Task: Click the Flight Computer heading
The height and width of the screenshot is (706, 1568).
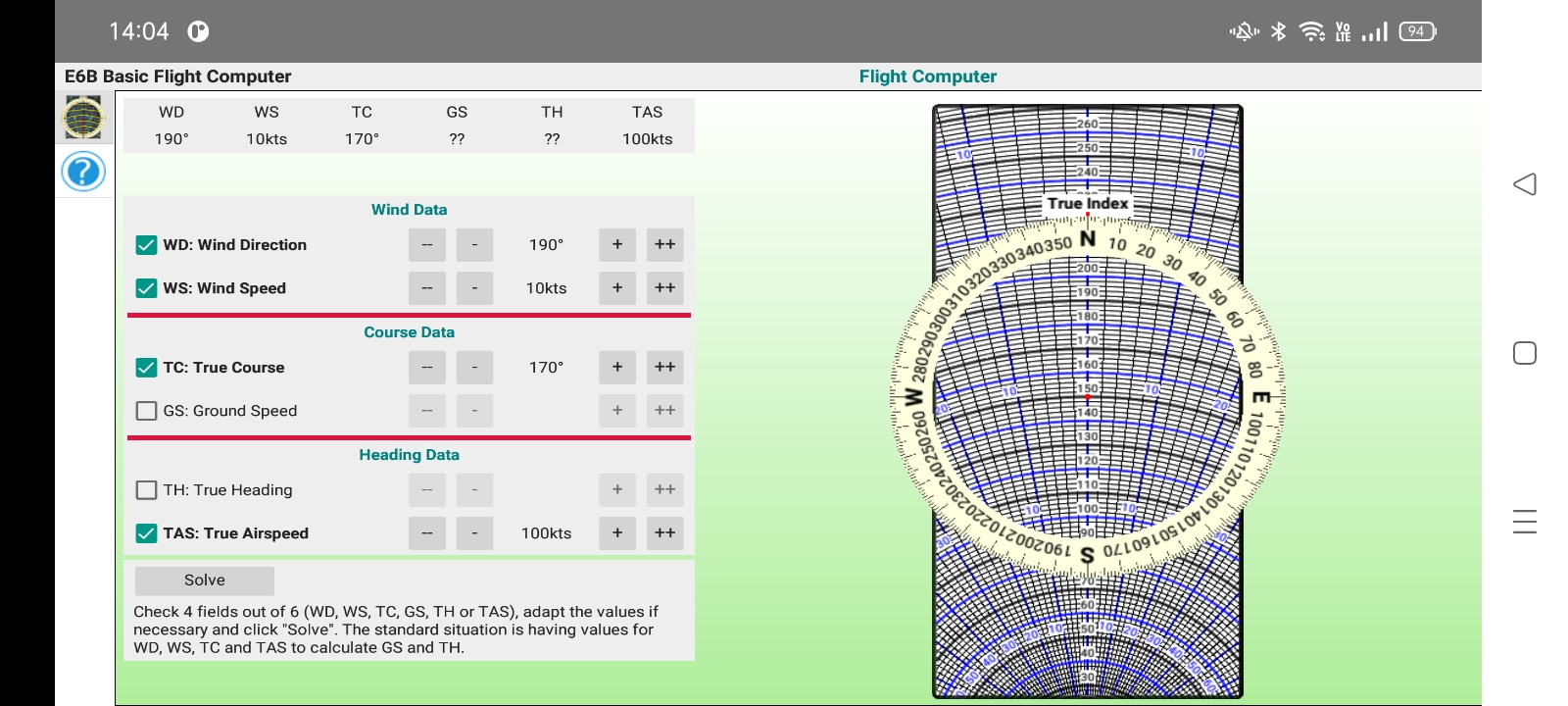Action: click(x=928, y=76)
